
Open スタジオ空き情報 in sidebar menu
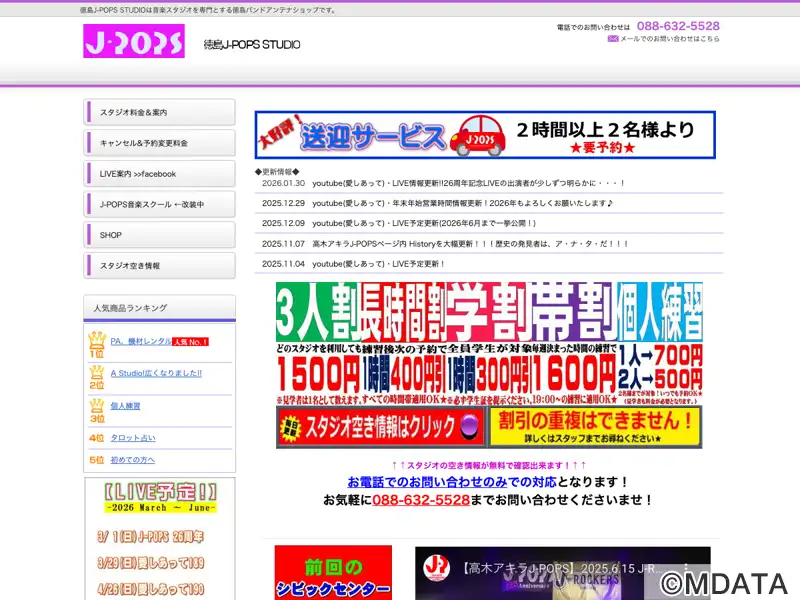point(160,266)
